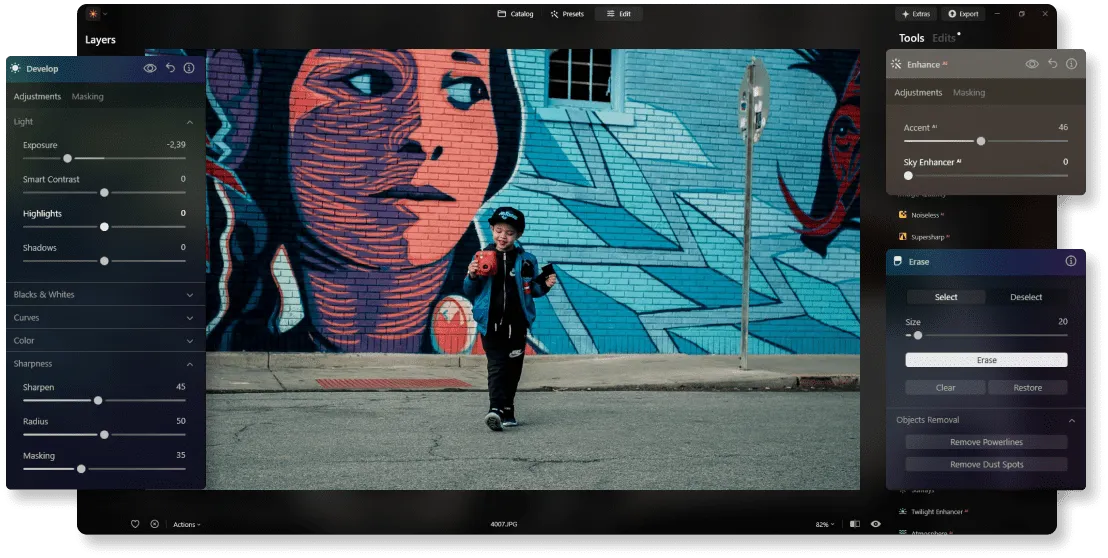Click the Erase panel info icon
The width and height of the screenshot is (1108, 558).
[x=1071, y=261]
